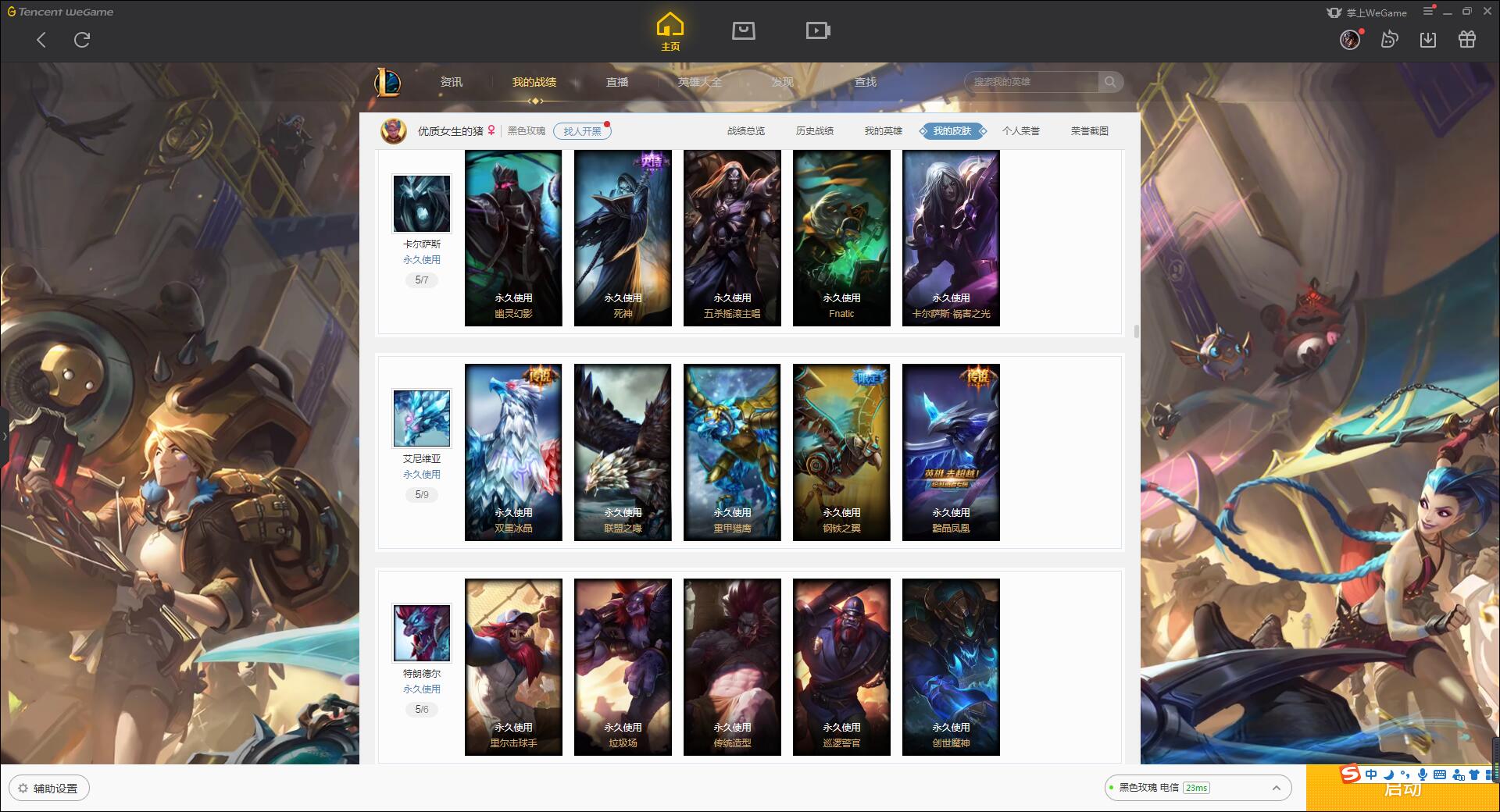Open the 发现 tab
The width and height of the screenshot is (1500, 812).
783,82
